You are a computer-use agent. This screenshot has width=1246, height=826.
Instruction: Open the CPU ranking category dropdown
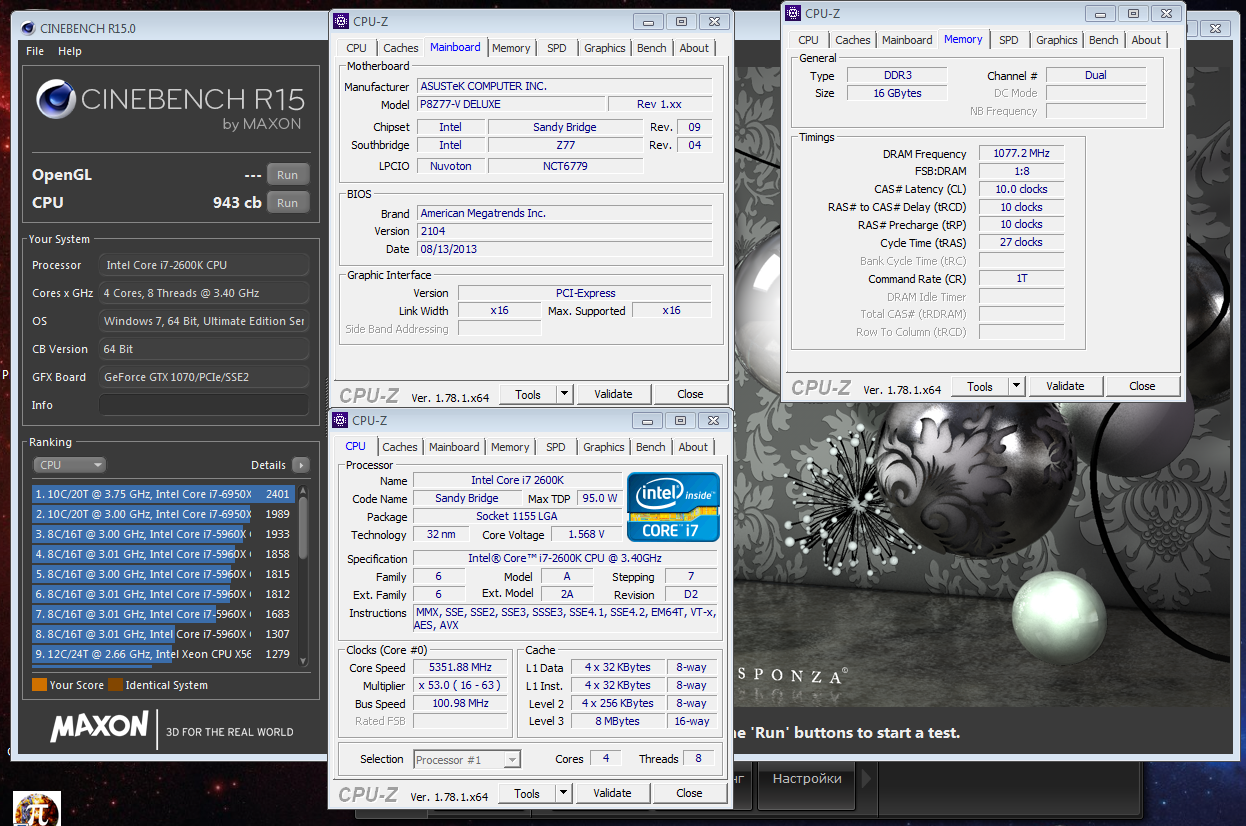[x=69, y=465]
